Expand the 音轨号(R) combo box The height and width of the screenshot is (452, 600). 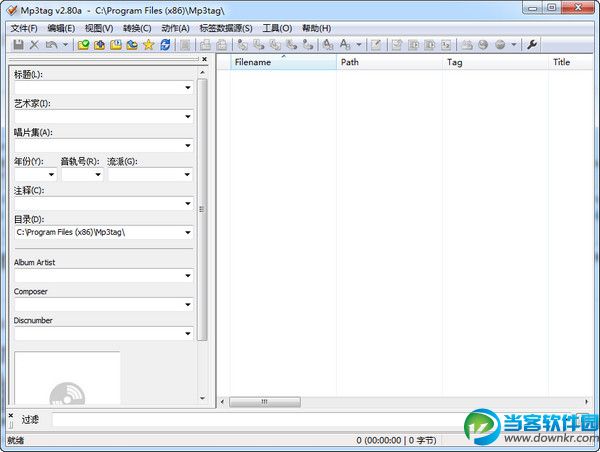[98, 175]
